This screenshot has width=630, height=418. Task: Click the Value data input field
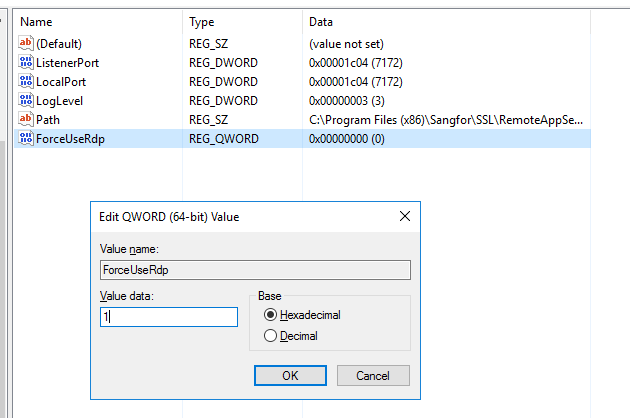168,317
